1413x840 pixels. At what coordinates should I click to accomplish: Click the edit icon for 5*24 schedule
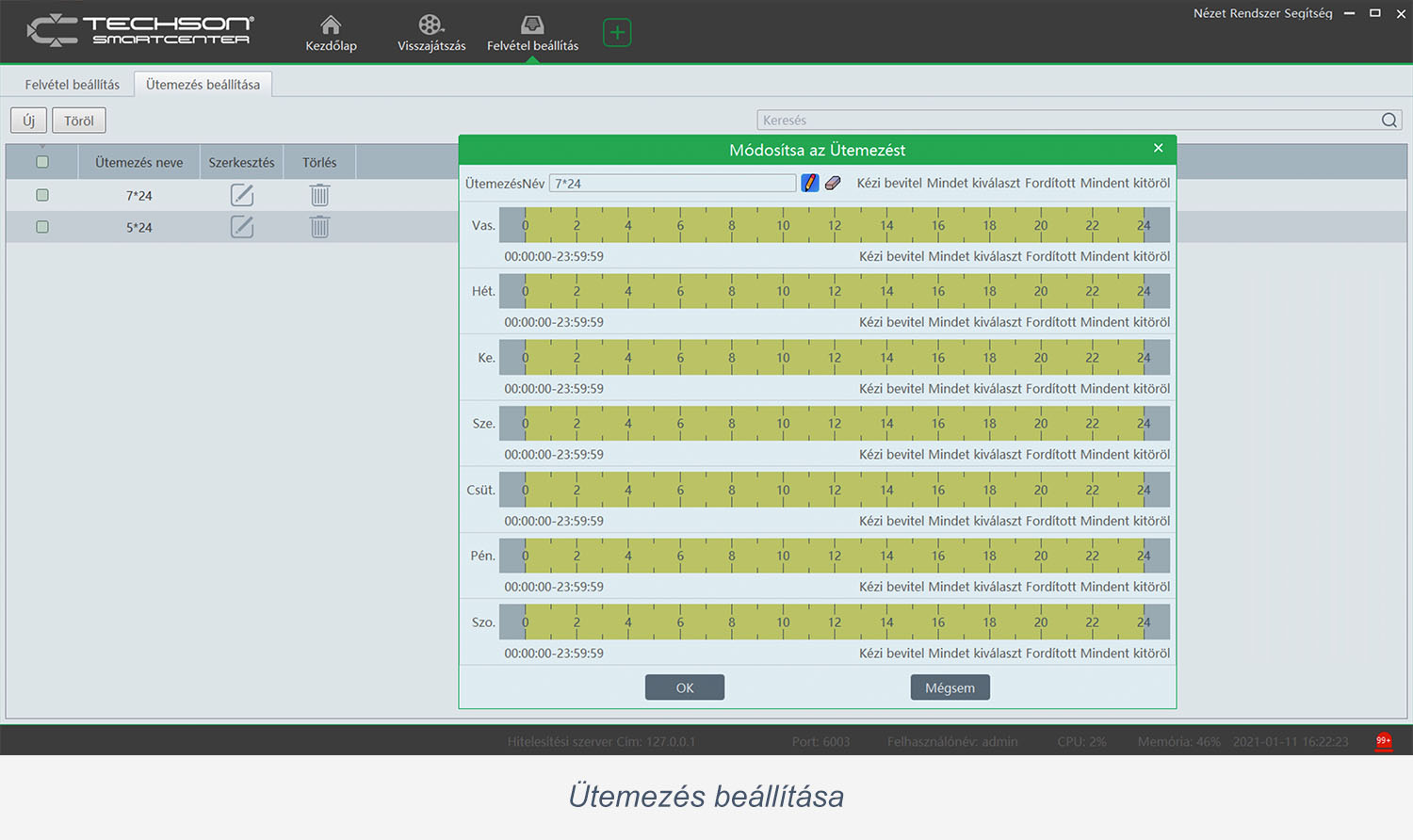242,227
